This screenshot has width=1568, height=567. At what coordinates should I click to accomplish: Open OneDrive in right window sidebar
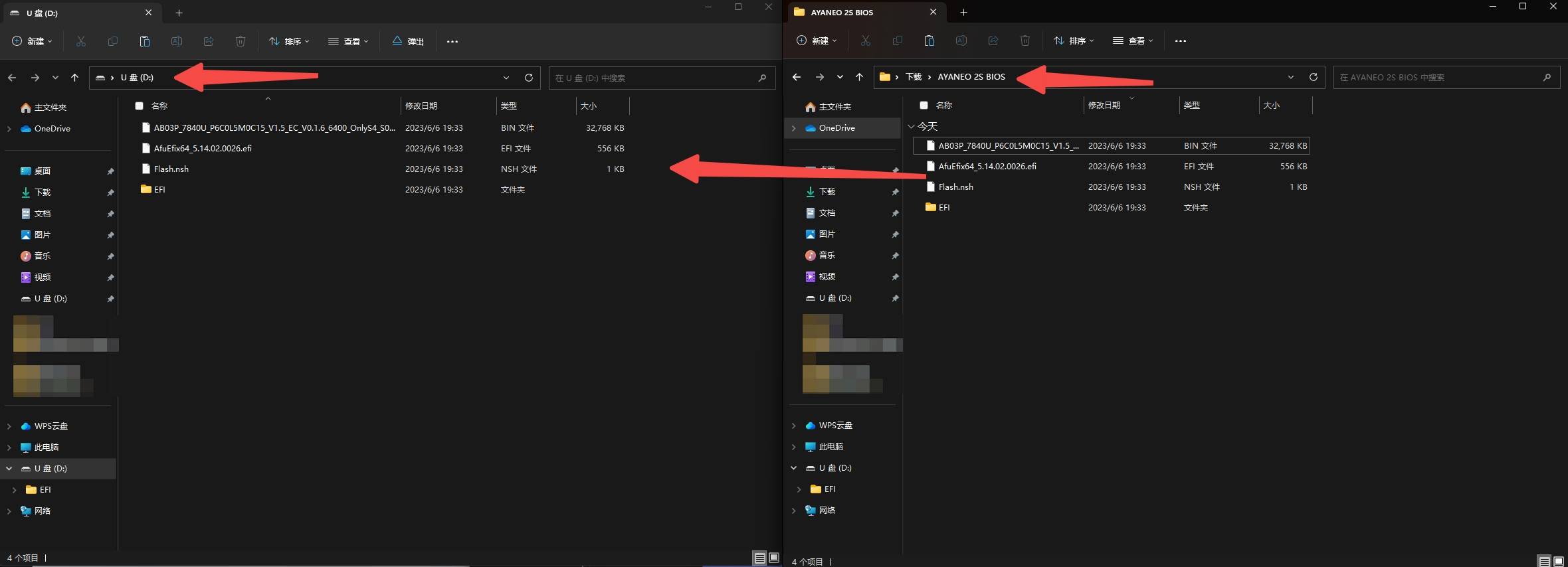[836, 128]
